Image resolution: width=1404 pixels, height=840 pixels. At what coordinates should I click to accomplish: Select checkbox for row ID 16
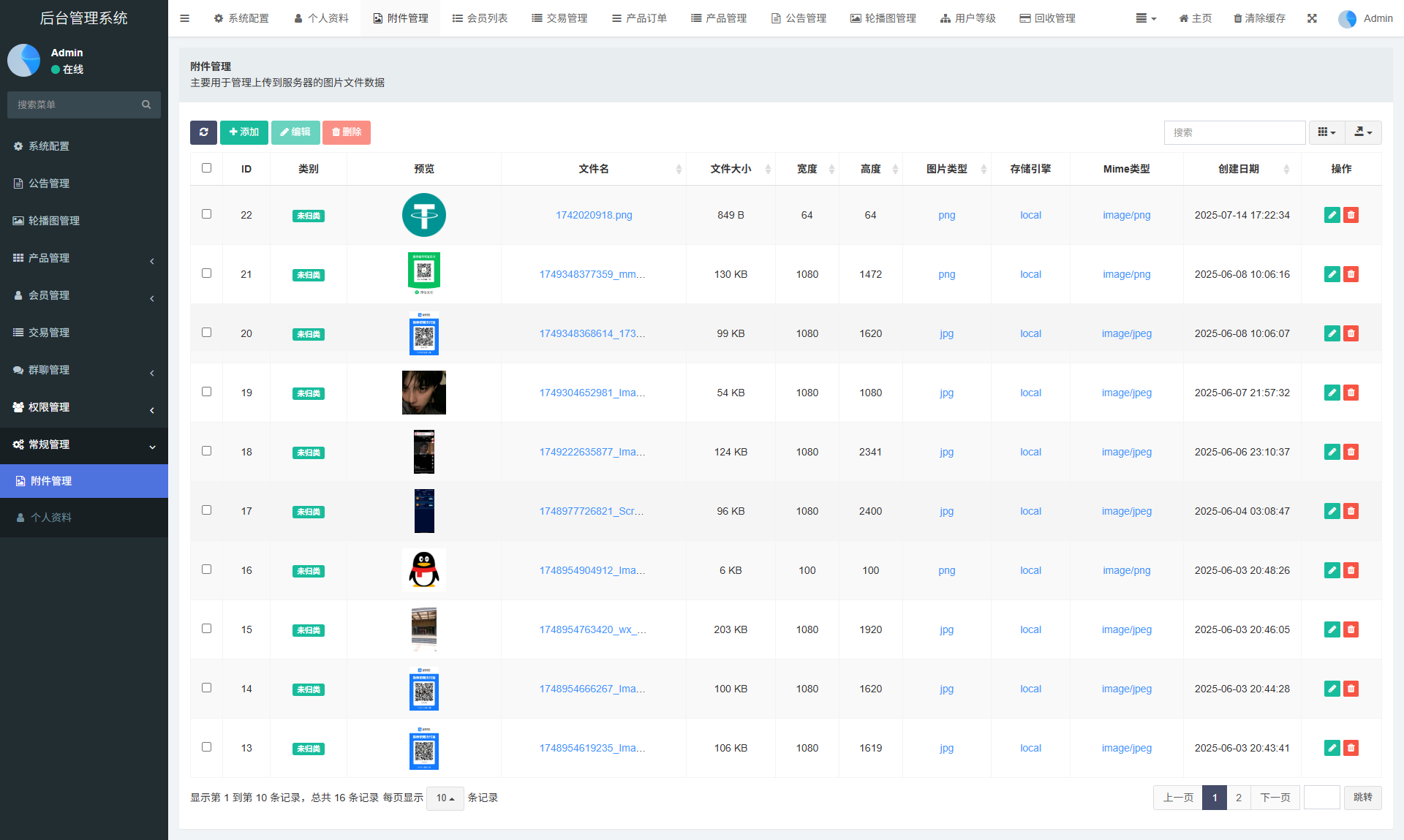coord(206,570)
